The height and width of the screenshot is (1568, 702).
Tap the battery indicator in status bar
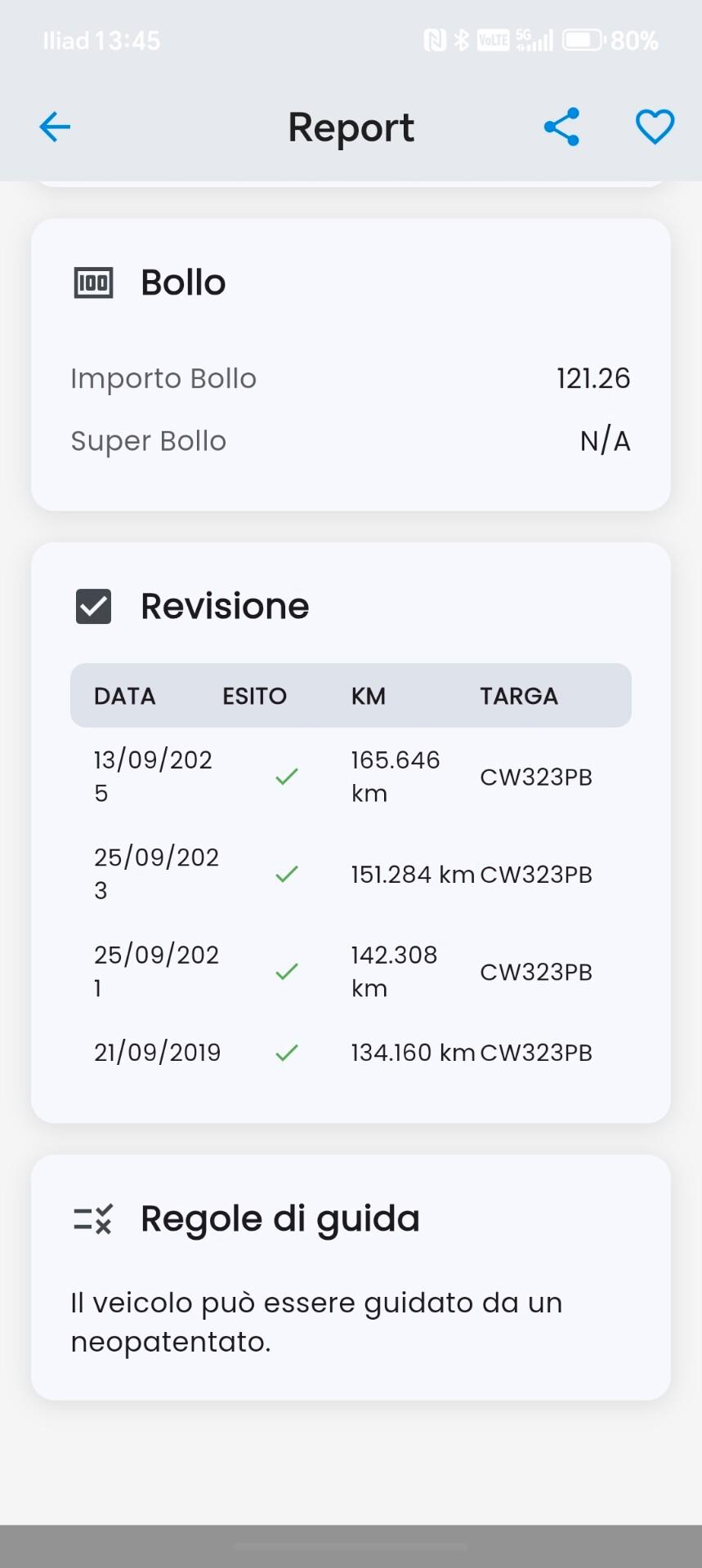[x=583, y=40]
